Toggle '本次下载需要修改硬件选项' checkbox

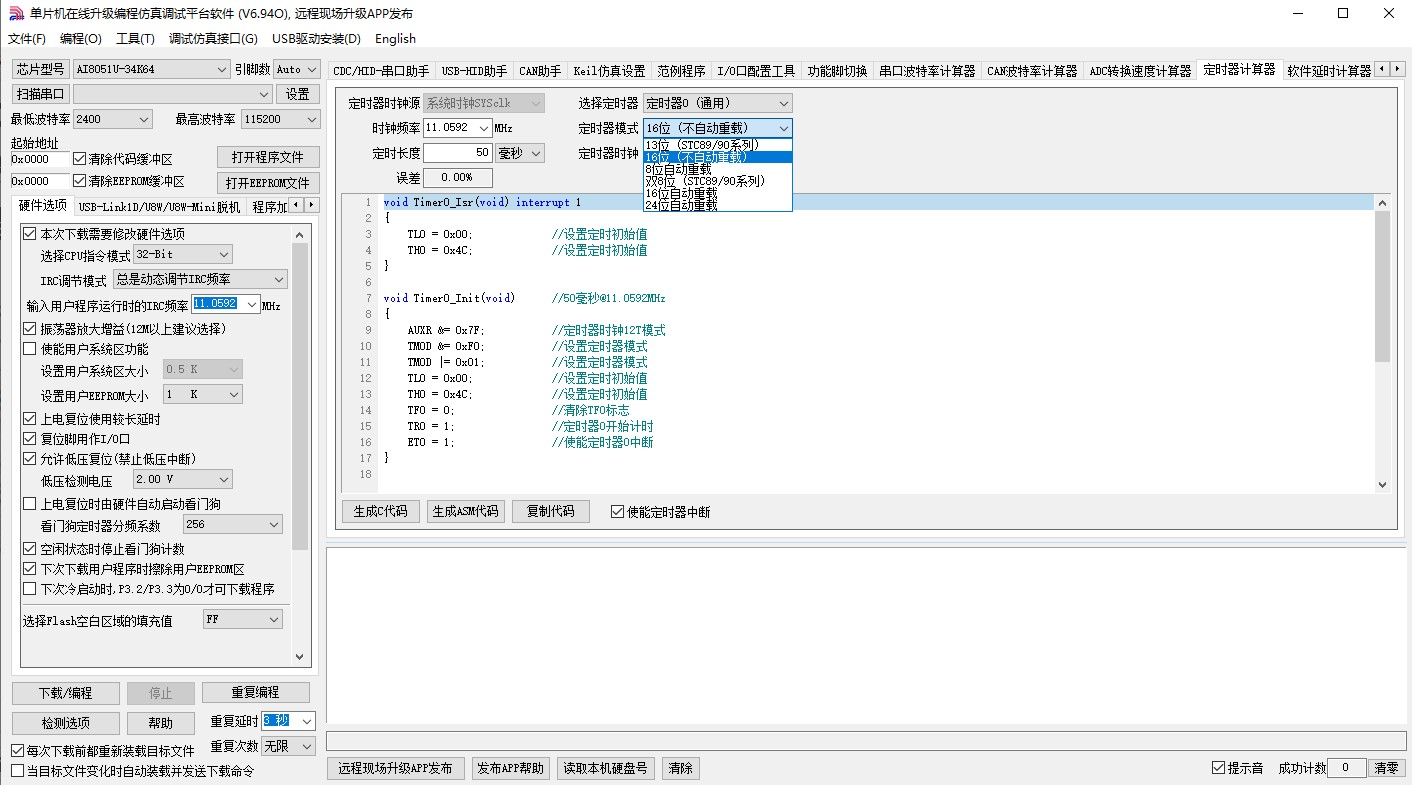[x=29, y=234]
